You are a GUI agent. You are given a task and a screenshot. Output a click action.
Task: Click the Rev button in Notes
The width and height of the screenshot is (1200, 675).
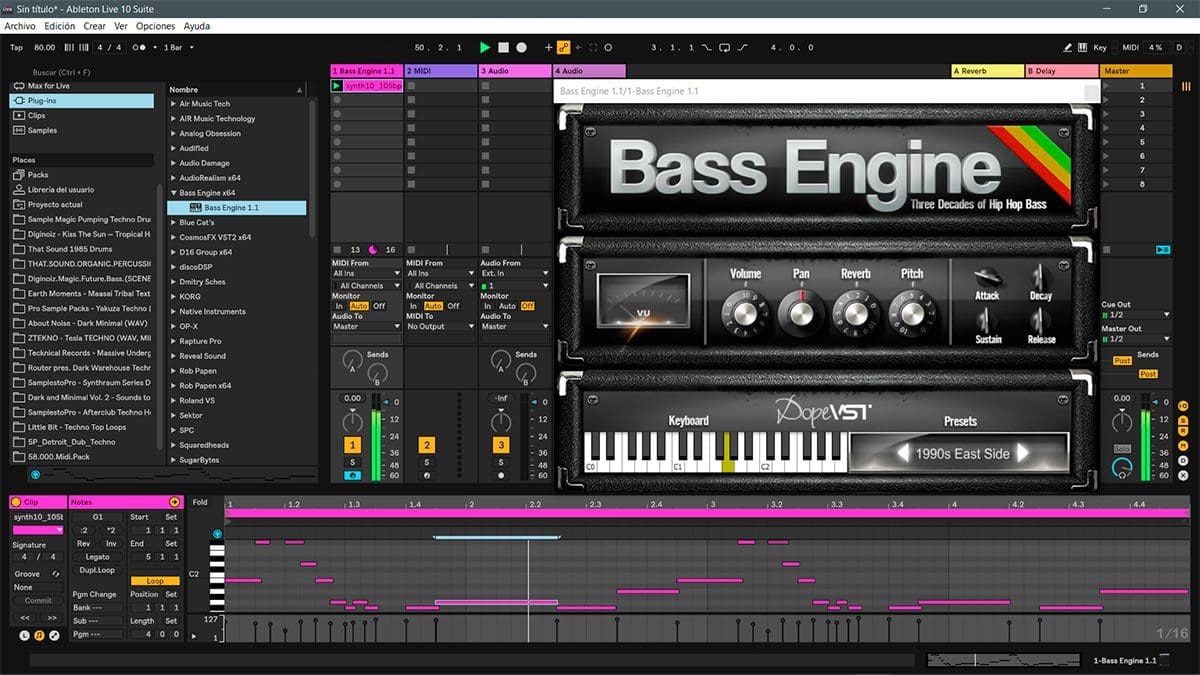pyautogui.click(x=84, y=544)
